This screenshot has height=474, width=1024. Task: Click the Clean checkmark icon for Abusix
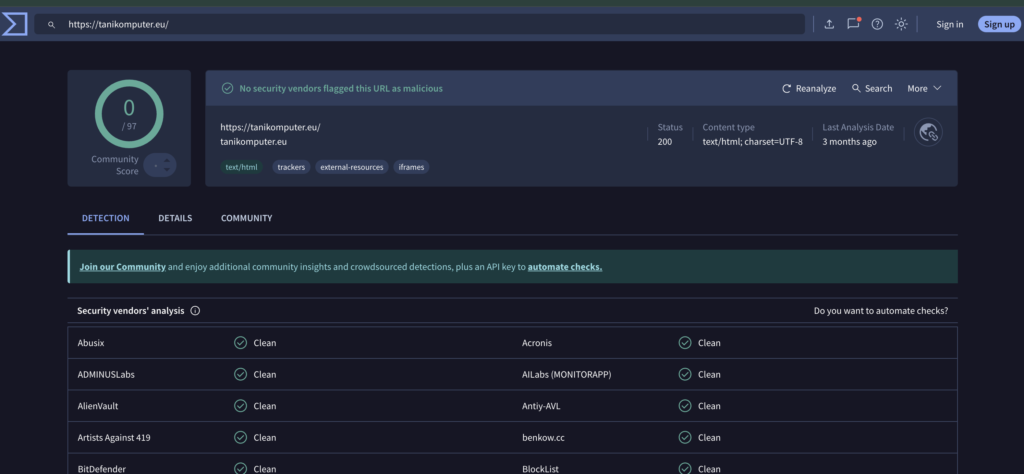coord(240,343)
